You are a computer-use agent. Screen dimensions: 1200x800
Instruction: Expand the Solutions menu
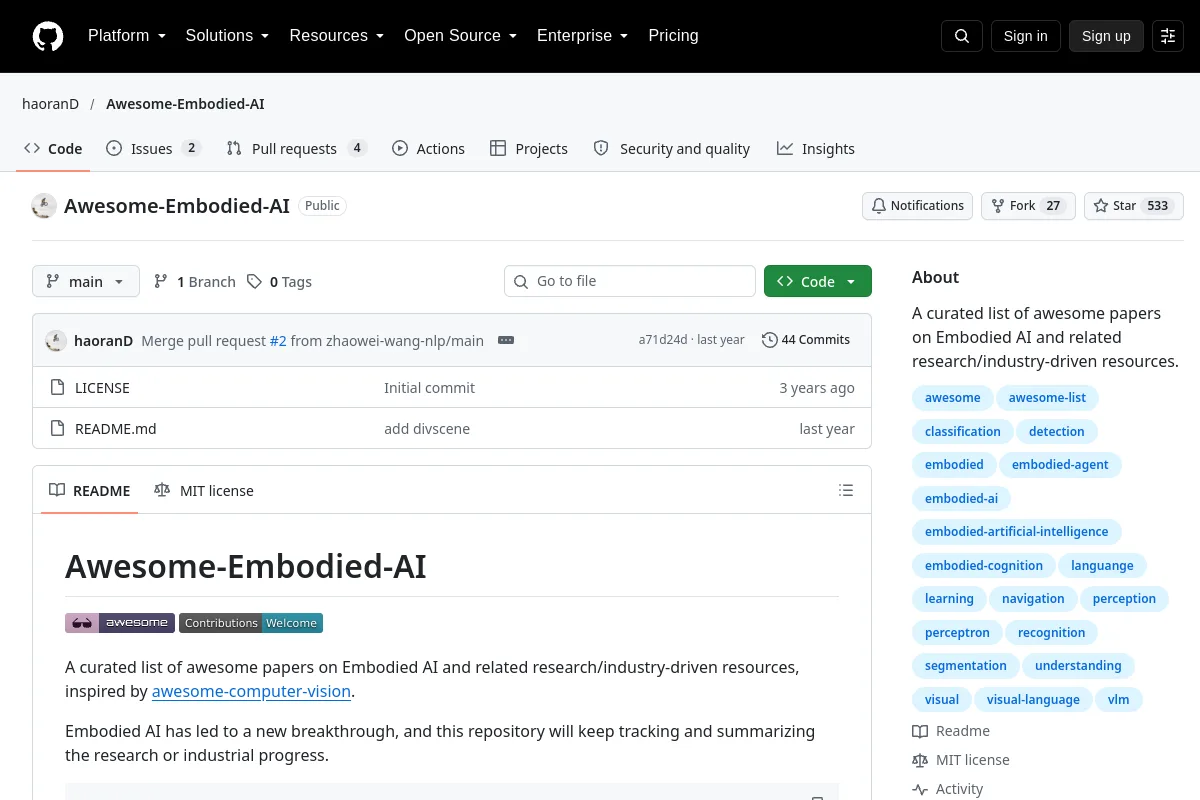(227, 36)
